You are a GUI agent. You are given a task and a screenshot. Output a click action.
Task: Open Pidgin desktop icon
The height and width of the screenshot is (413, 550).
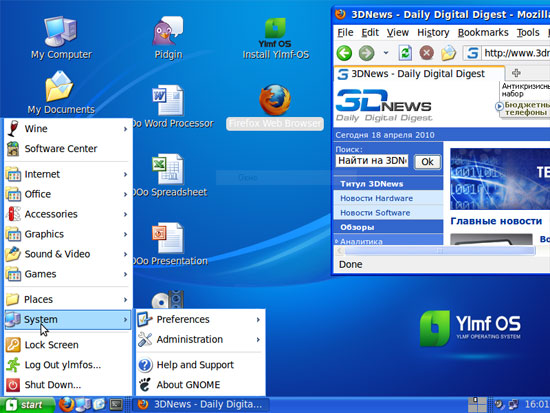pos(168,38)
